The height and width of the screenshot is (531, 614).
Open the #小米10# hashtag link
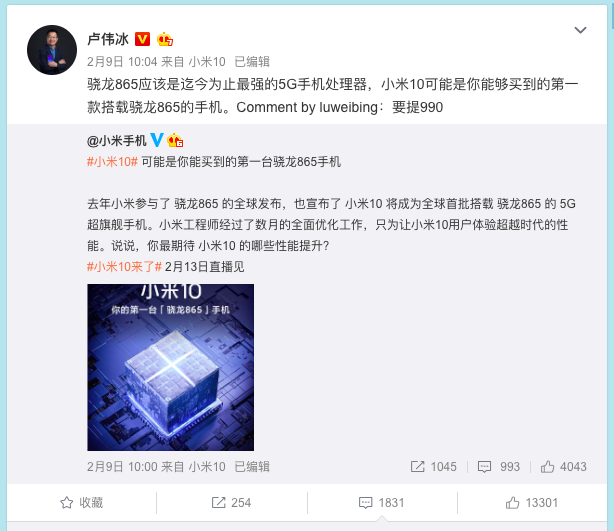(x=112, y=161)
